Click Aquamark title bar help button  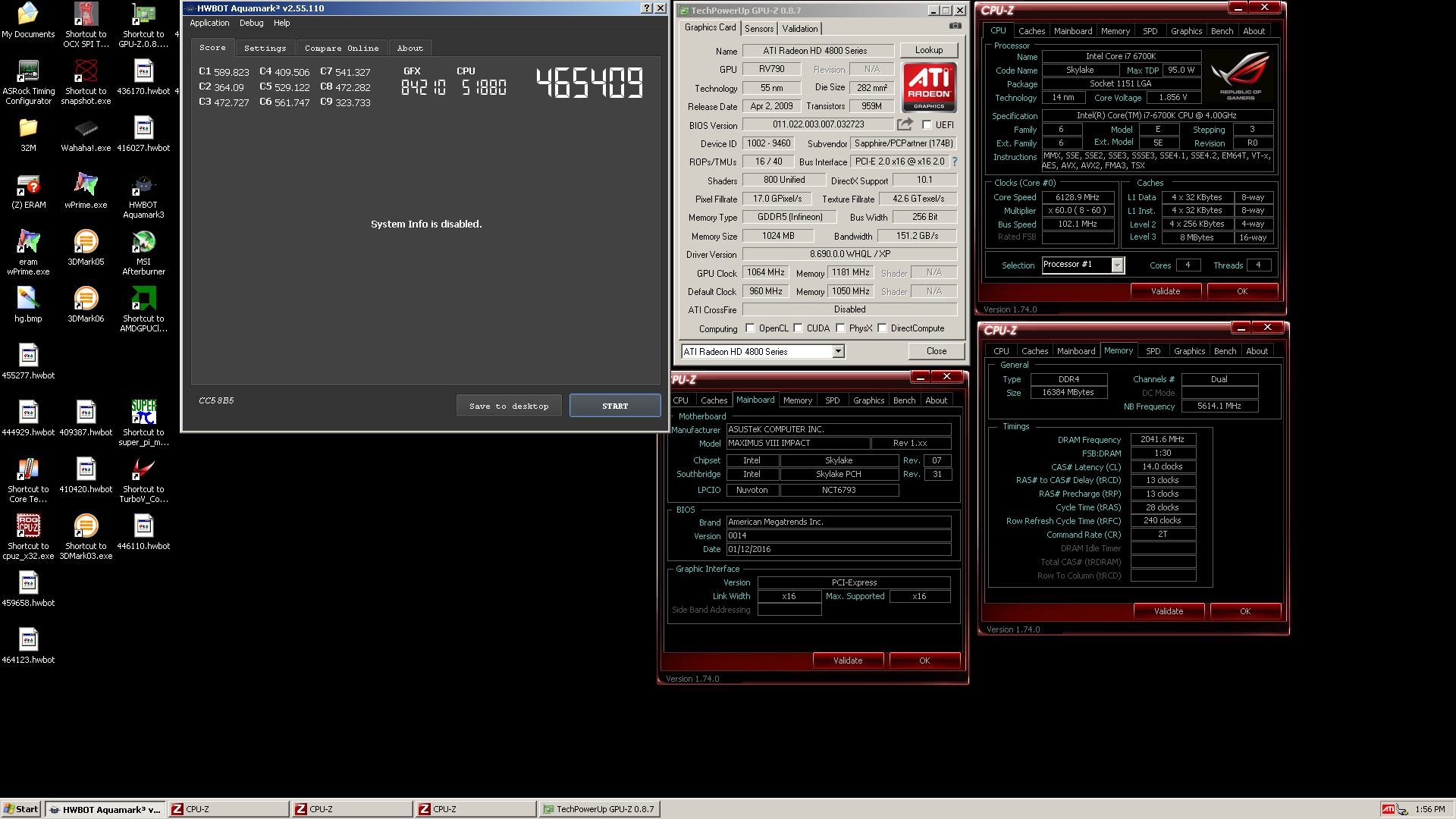pyautogui.click(x=646, y=8)
